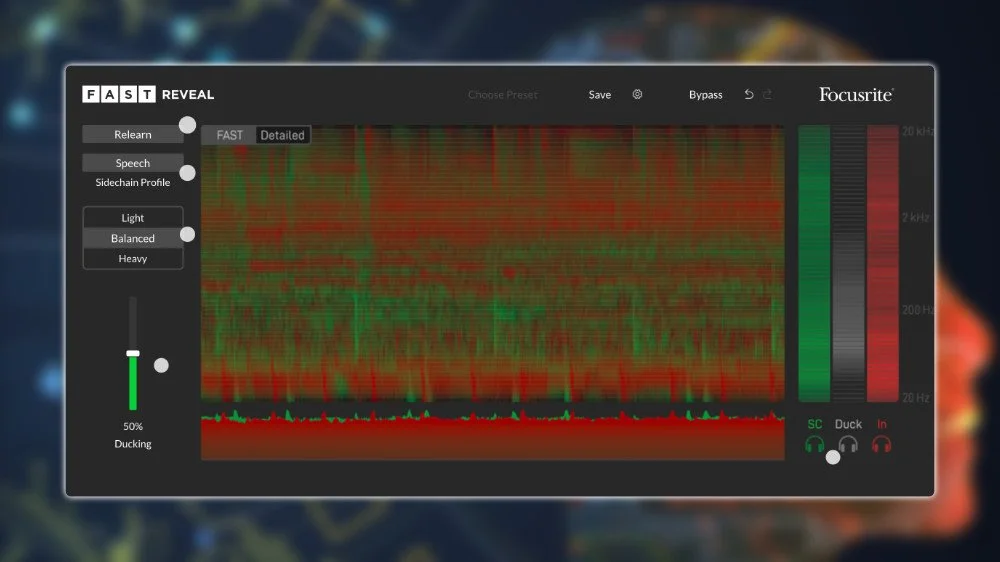
Task: Click the Relearn button
Action: coord(133,135)
